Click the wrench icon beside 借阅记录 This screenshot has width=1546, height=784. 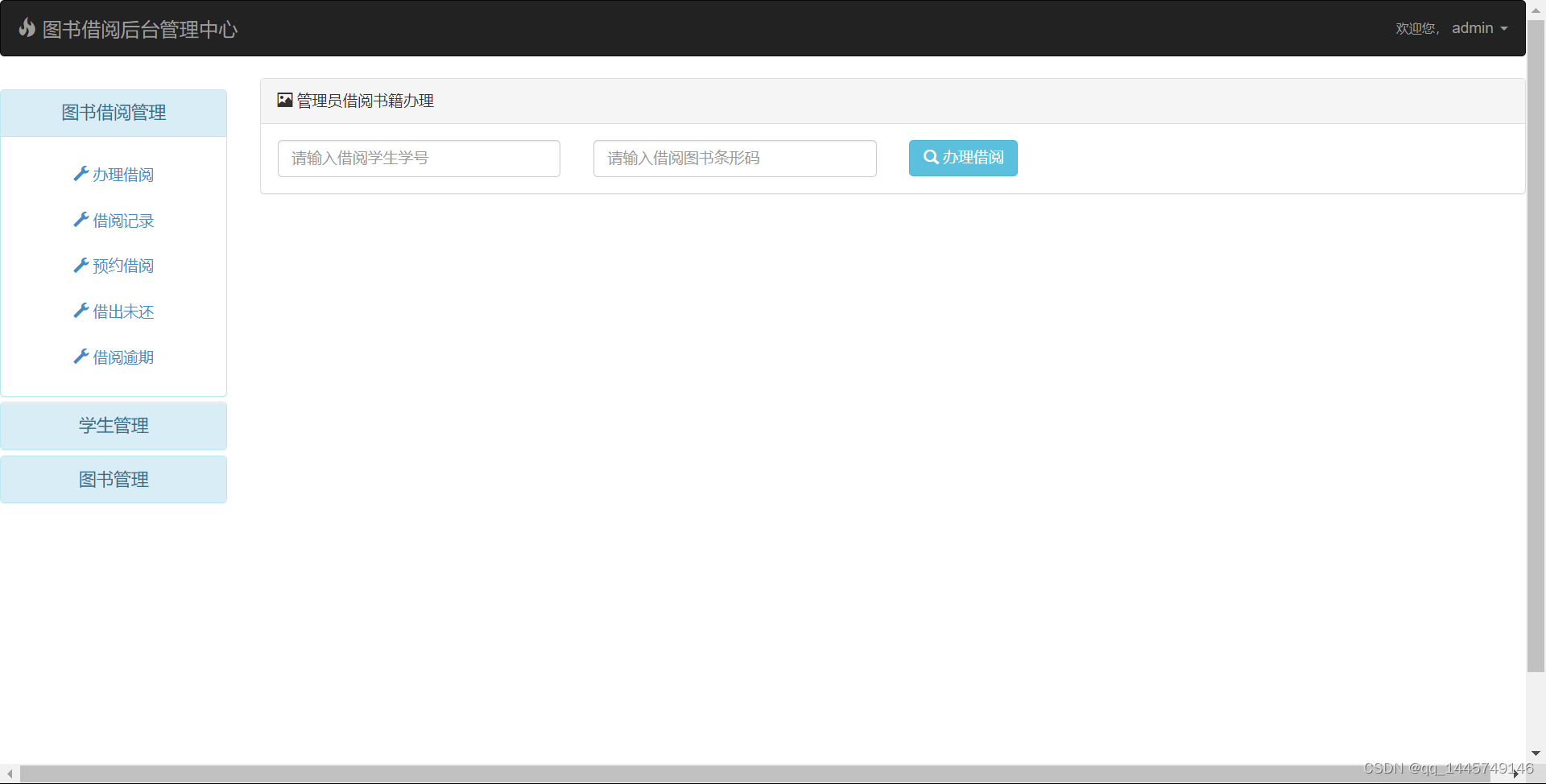click(81, 220)
